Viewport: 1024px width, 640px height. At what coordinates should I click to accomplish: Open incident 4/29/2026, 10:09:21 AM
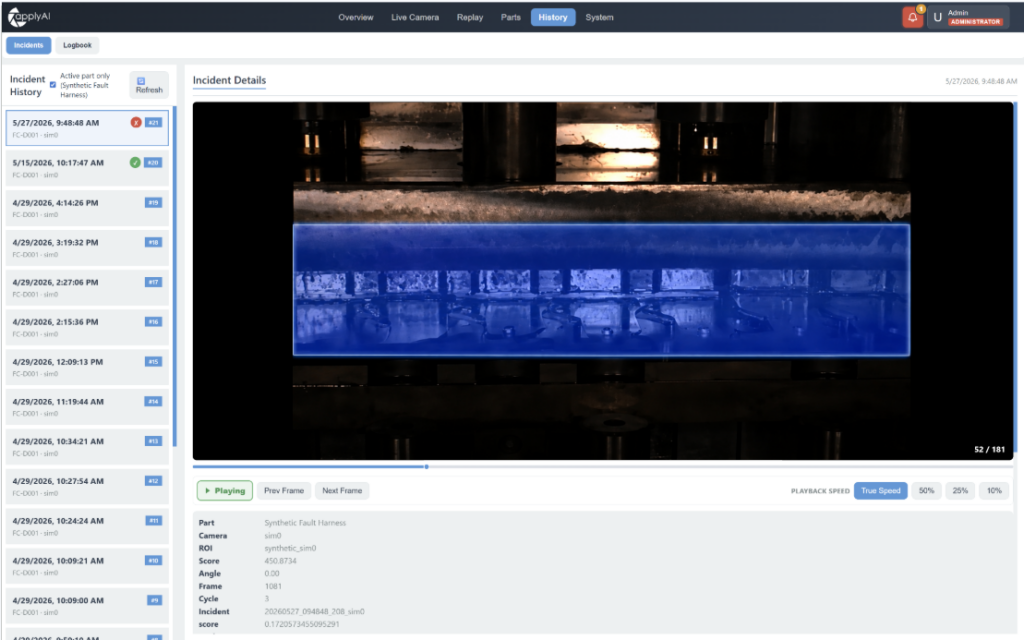pos(87,566)
